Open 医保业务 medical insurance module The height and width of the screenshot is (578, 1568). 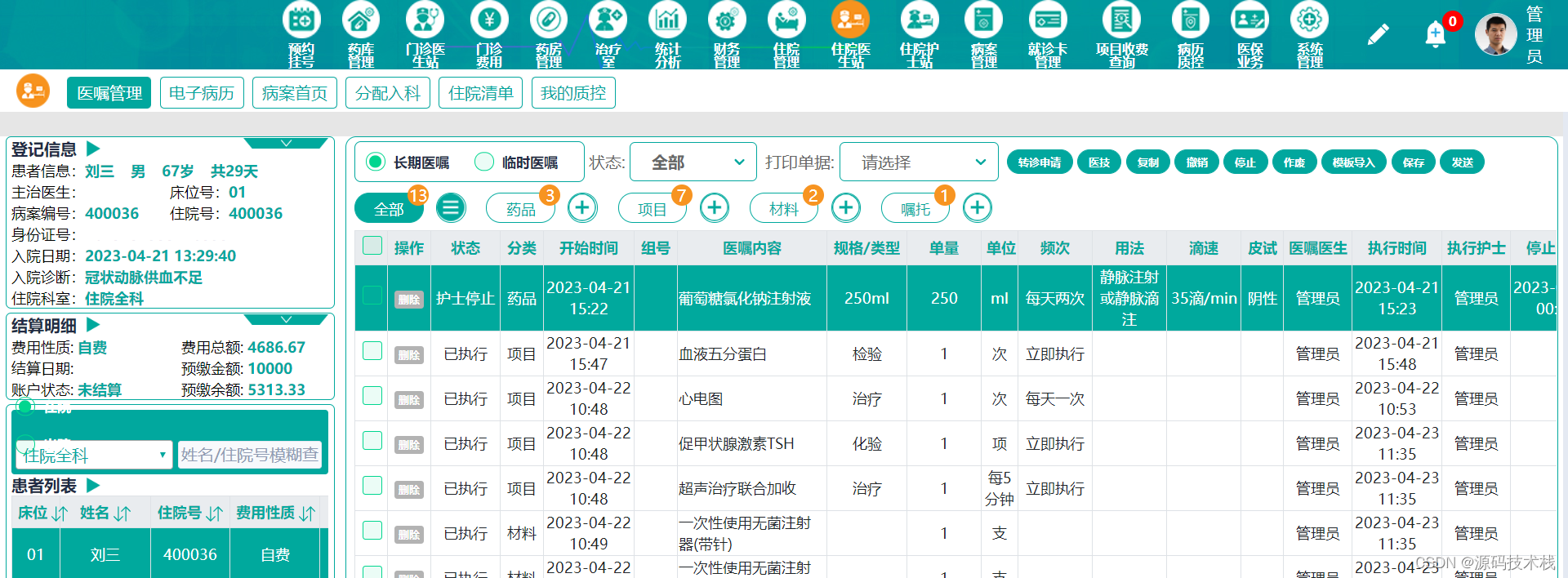1250,34
